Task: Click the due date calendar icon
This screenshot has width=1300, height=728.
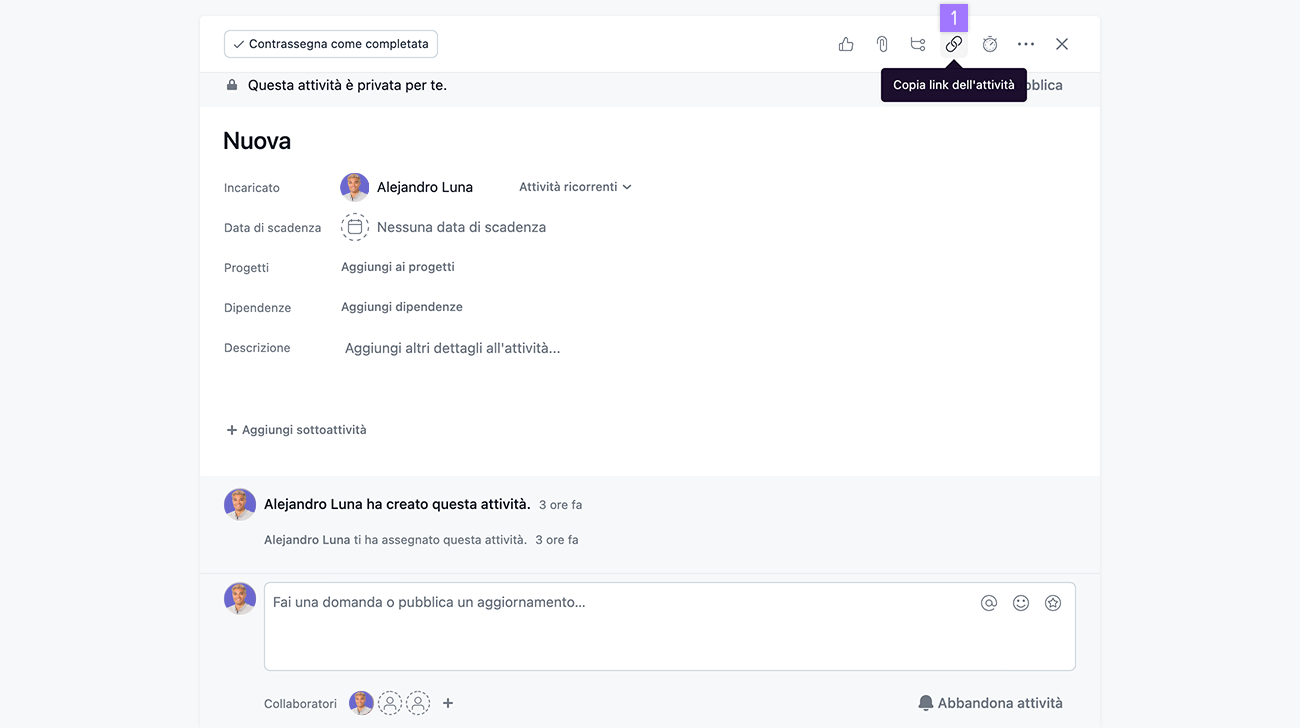Action: pos(354,227)
